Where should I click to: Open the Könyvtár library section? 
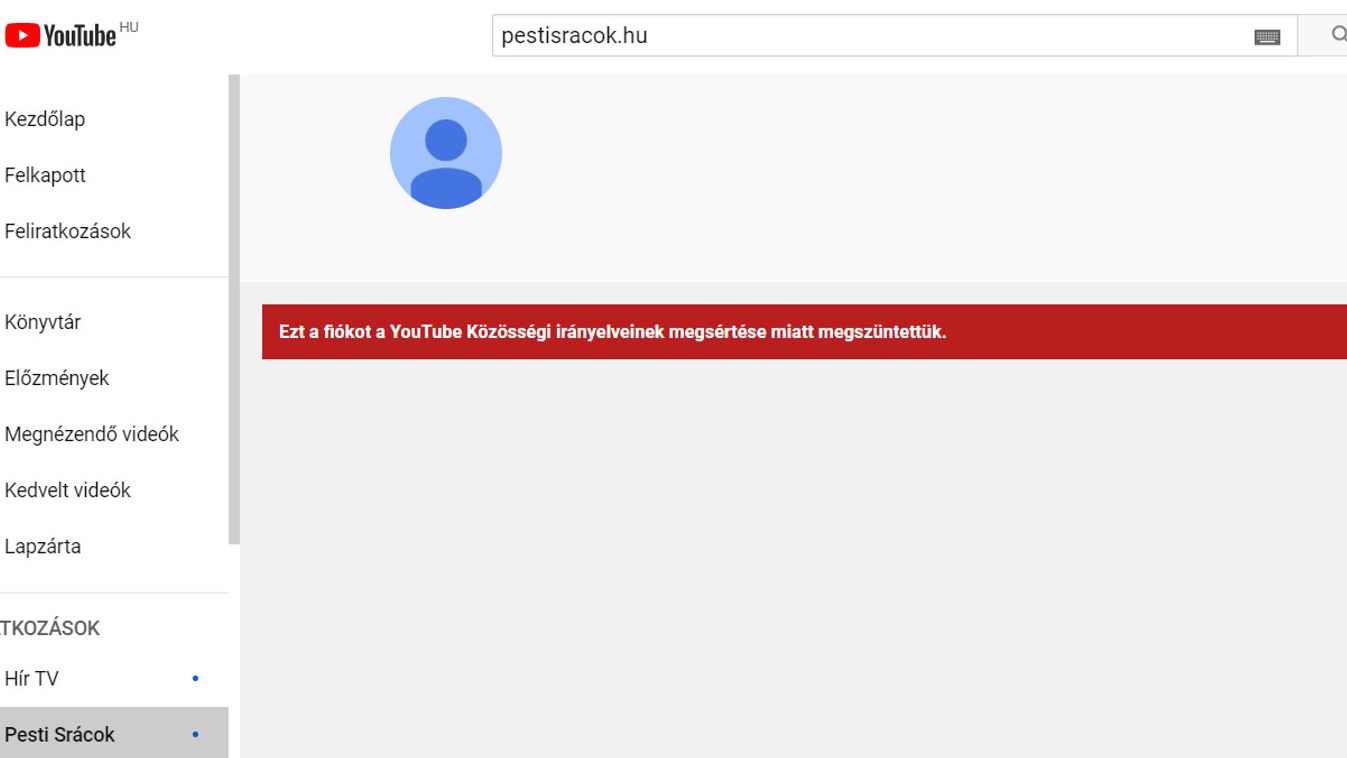43,322
